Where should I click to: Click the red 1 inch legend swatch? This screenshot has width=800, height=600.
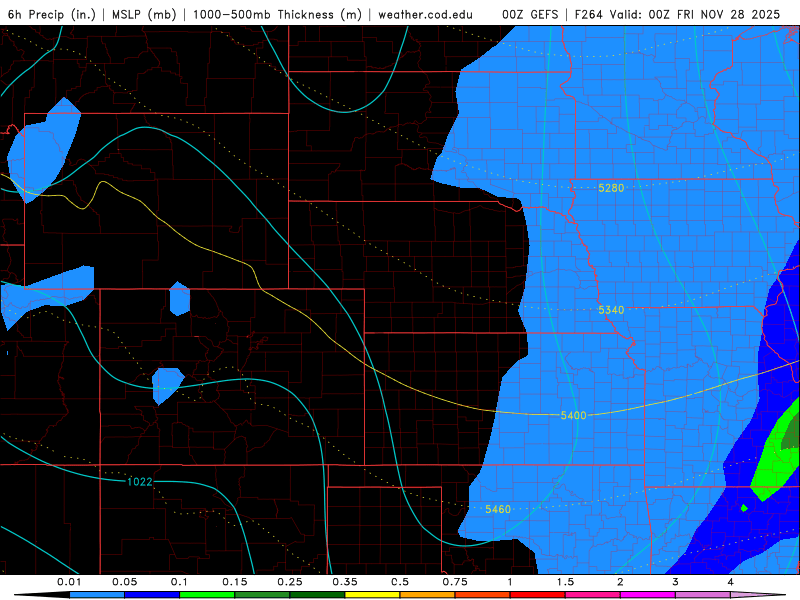[538, 595]
